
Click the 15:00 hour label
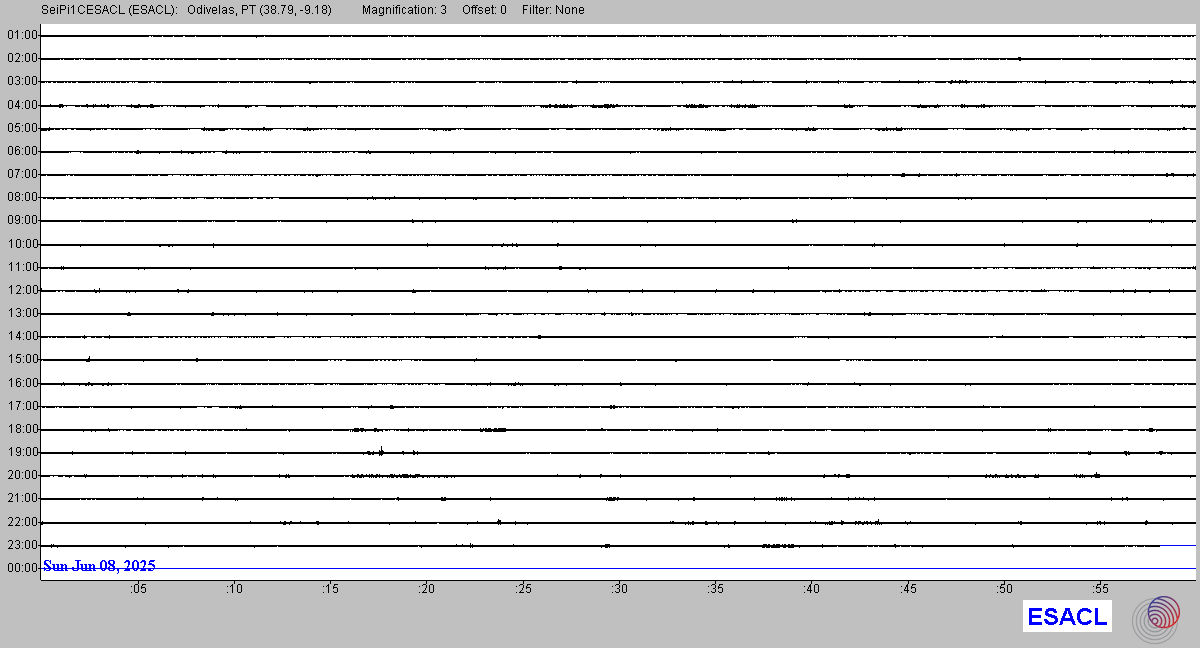(x=22, y=359)
